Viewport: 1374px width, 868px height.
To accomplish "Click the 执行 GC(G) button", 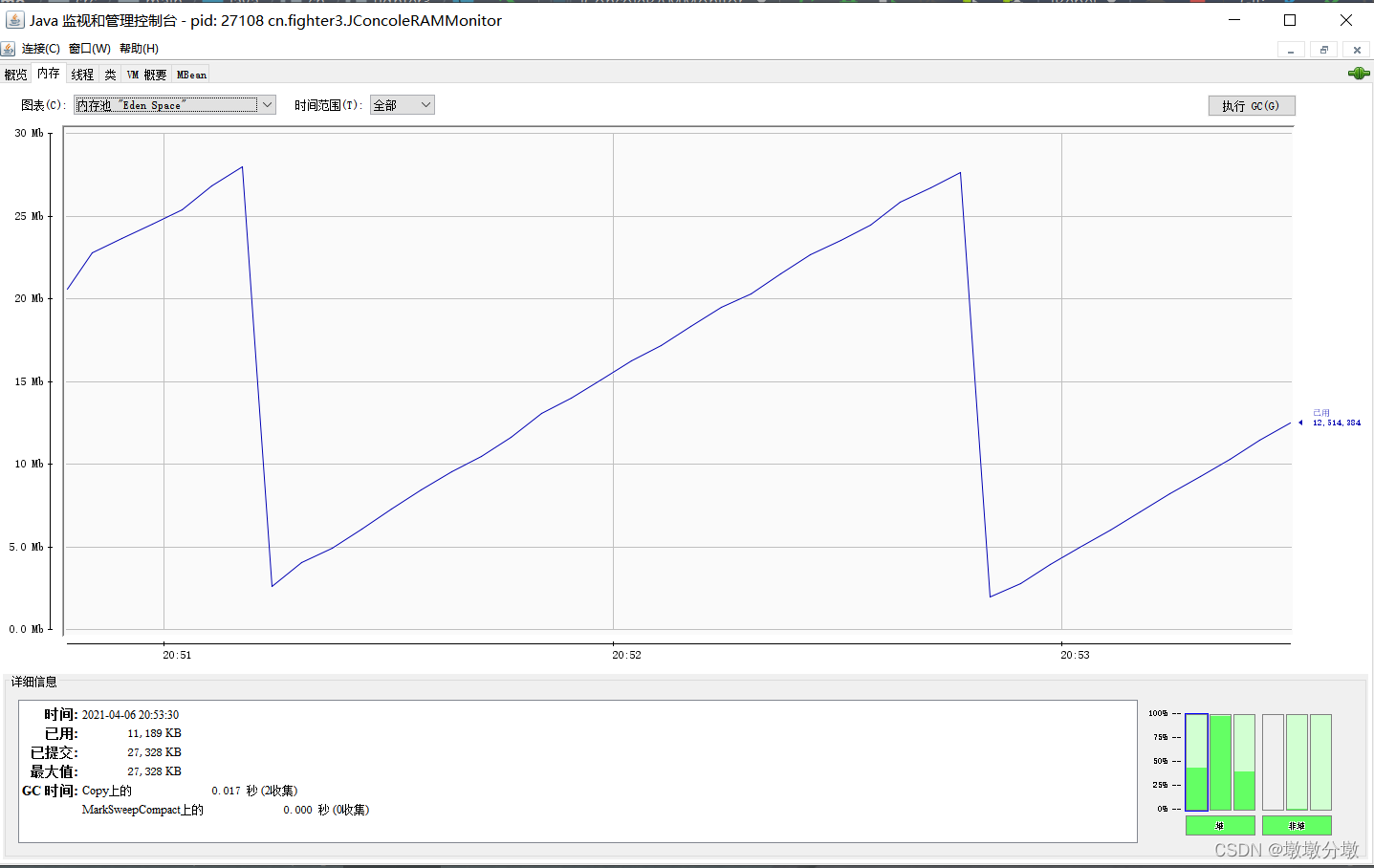I will [1251, 106].
